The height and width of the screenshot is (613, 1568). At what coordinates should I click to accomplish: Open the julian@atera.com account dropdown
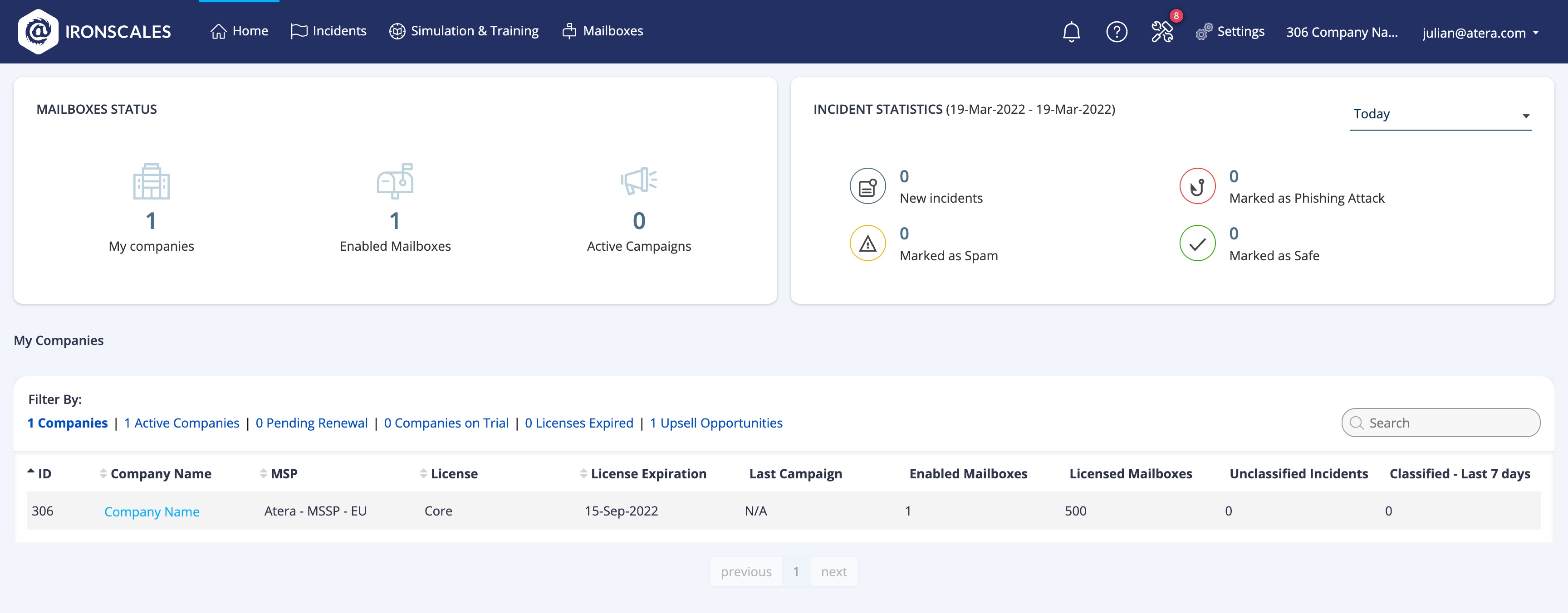(x=1480, y=33)
